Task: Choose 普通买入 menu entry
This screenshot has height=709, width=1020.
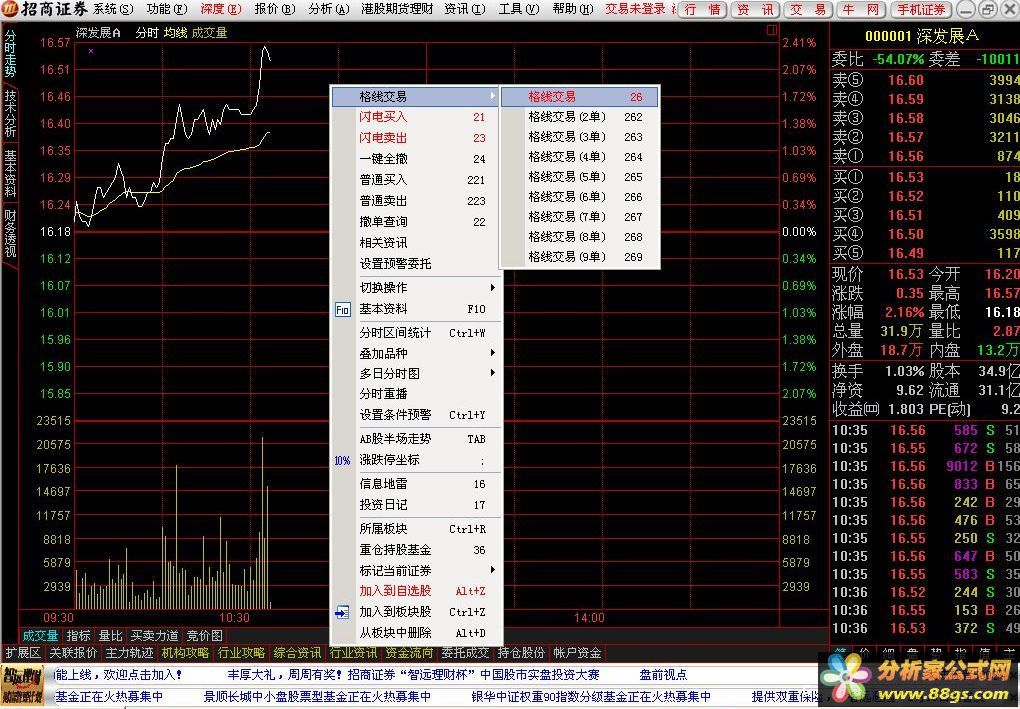Action: [x=417, y=180]
